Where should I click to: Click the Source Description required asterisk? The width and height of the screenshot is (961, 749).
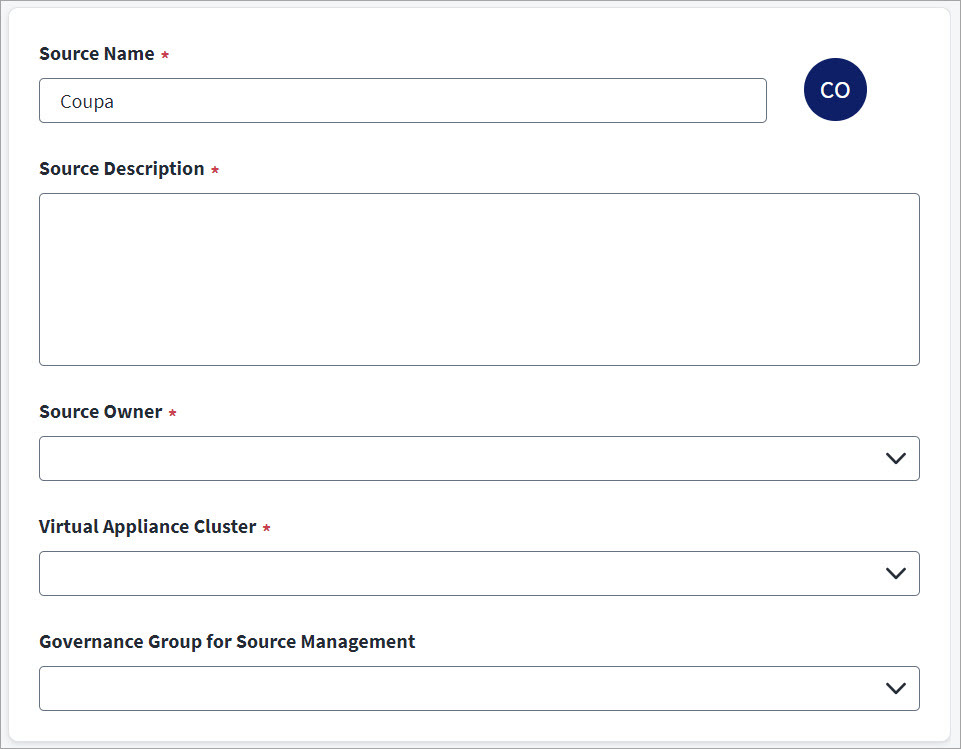pos(215,170)
